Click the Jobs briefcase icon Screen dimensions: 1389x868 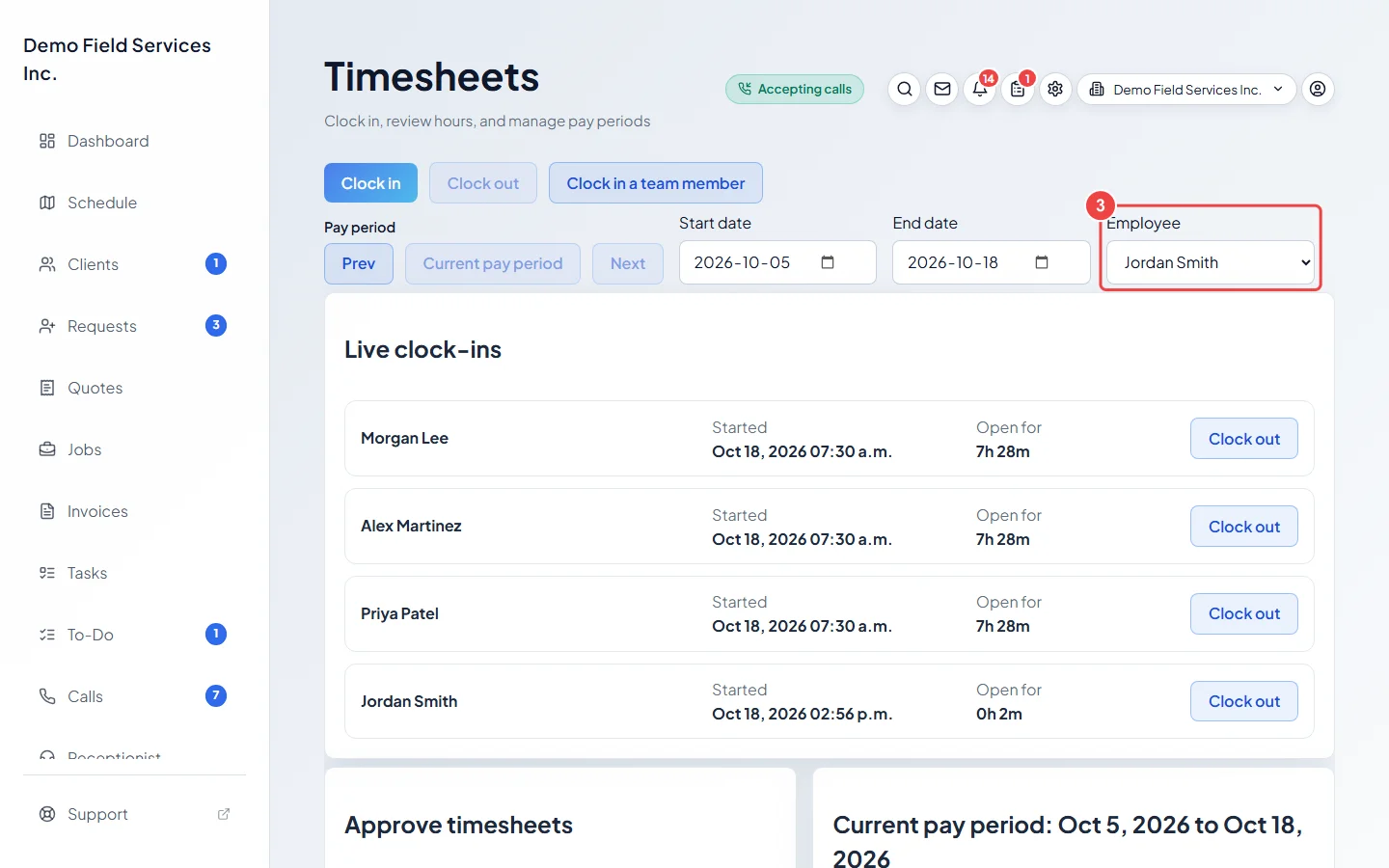coord(47,449)
